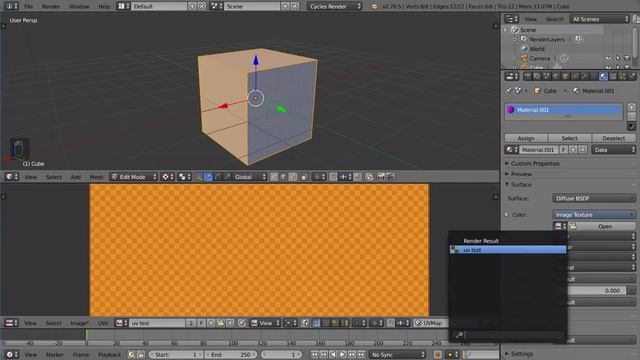Viewport: 640px width, 360px height.
Task: Open the No Sync dropdown in timeline
Action: (398, 355)
